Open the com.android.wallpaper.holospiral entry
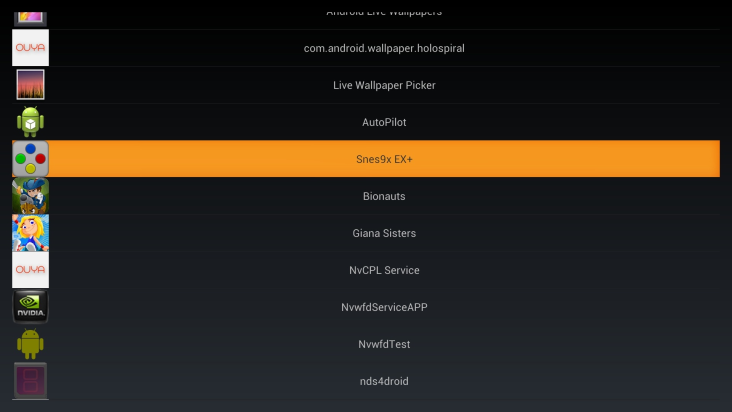The height and width of the screenshot is (412, 732). 384,48
